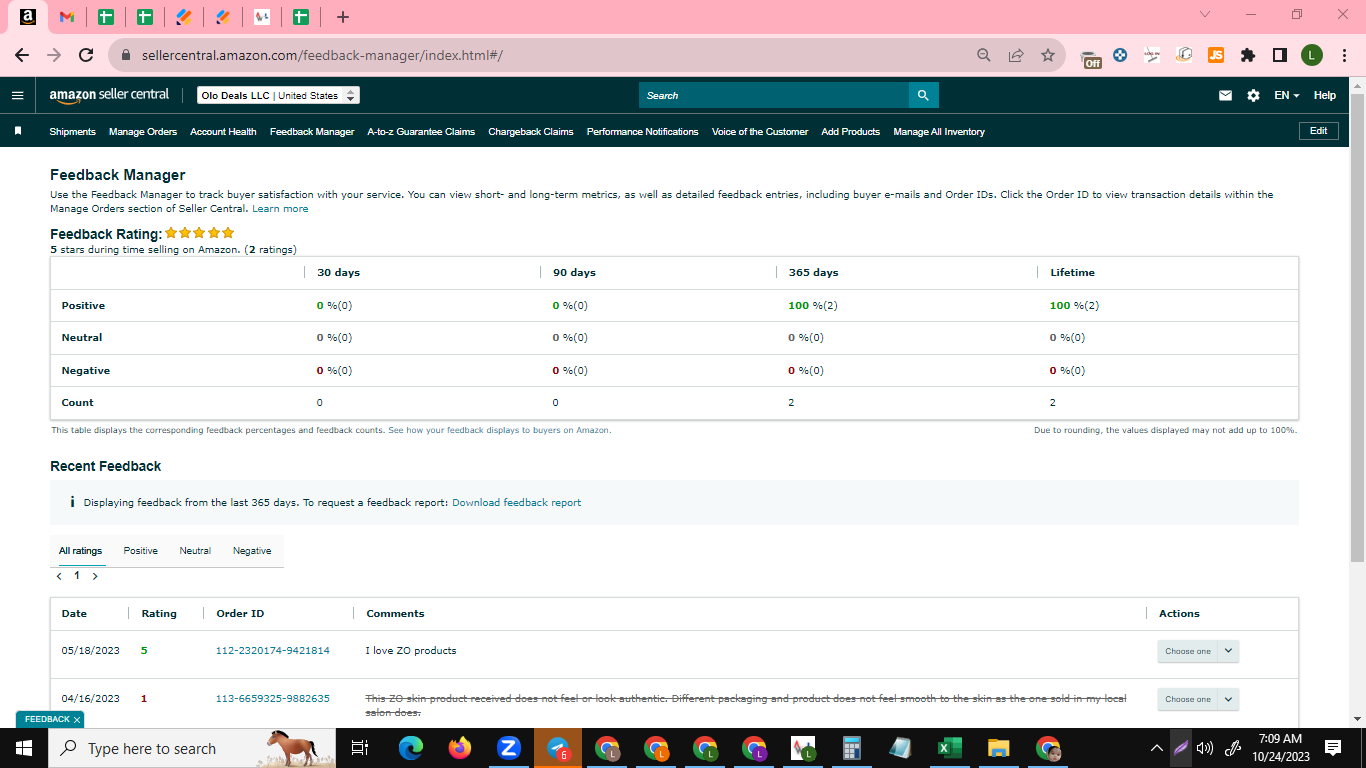Open Voice of the Customer
This screenshot has width=1366, height=768.
pos(760,131)
